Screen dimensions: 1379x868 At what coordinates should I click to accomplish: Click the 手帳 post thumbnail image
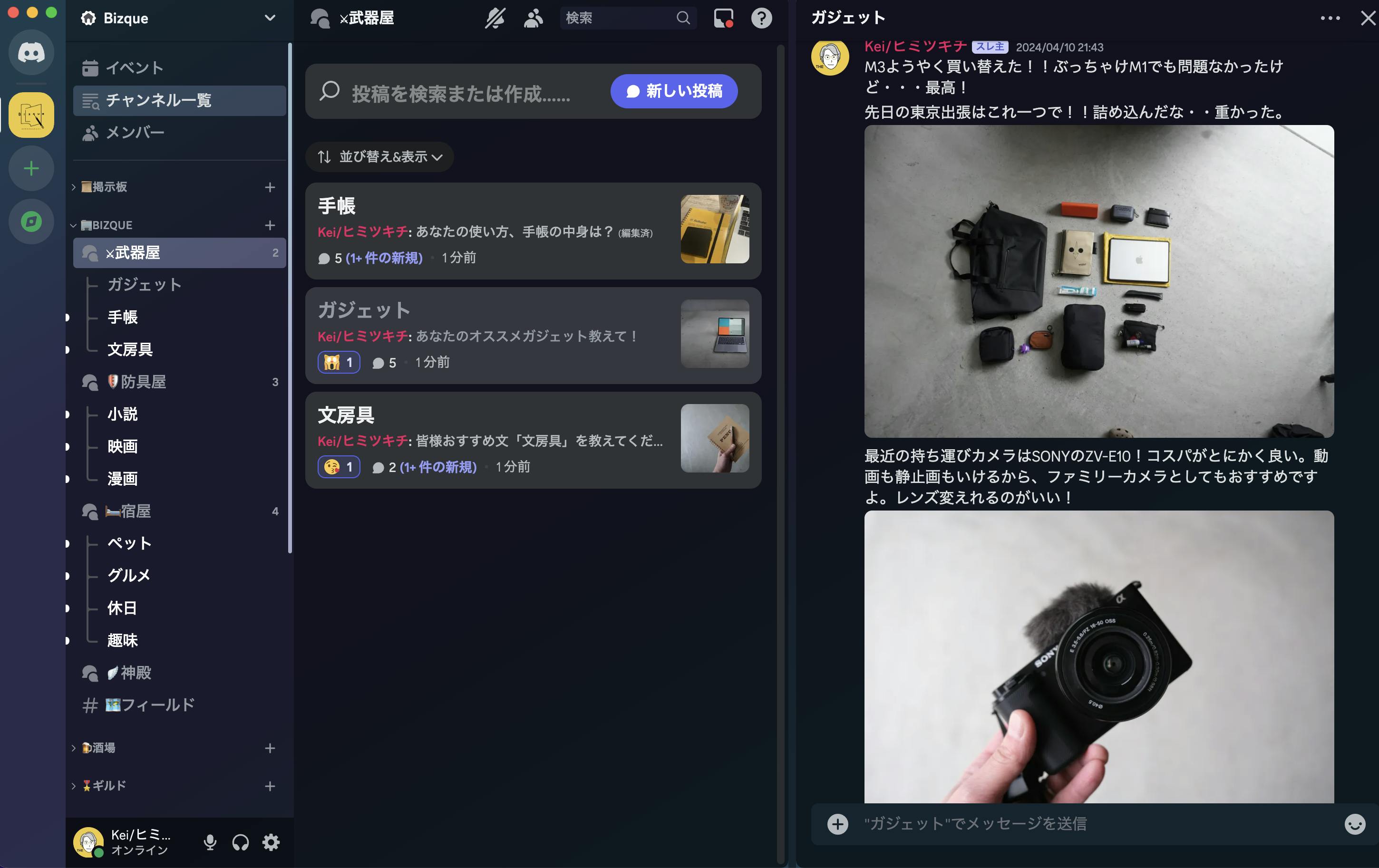715,229
